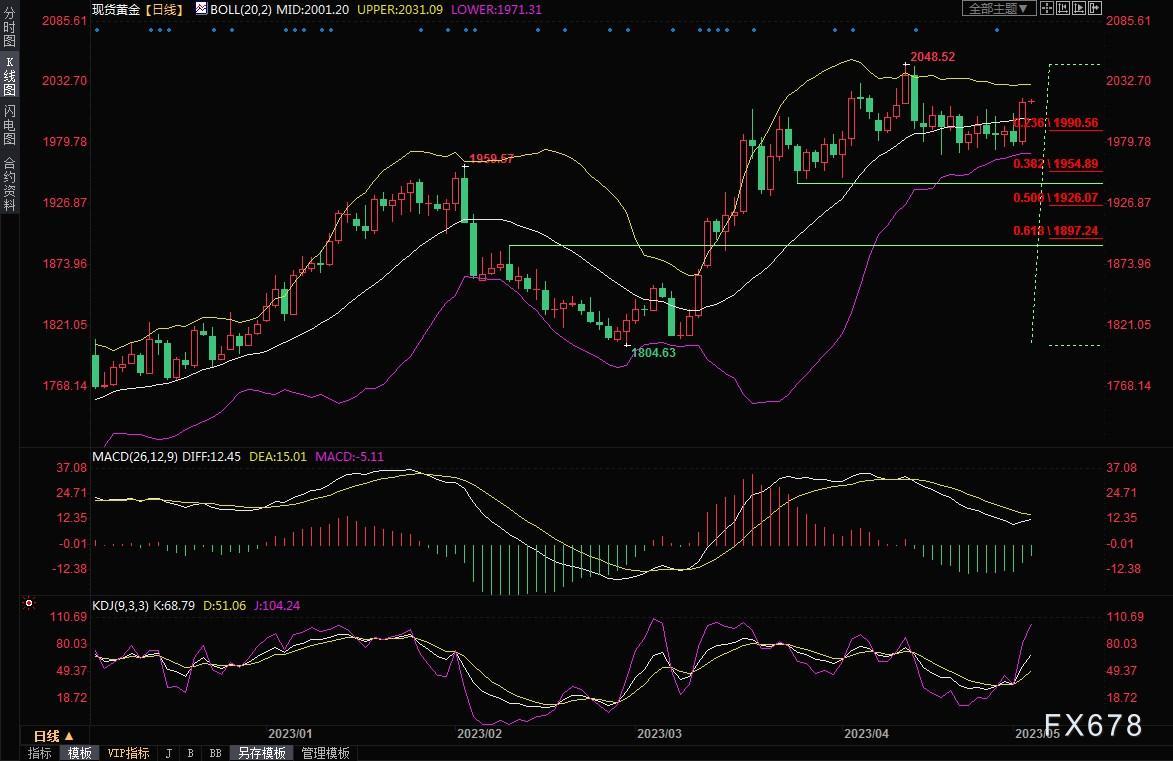Open the 全部主题 dropdown

click(x=999, y=8)
